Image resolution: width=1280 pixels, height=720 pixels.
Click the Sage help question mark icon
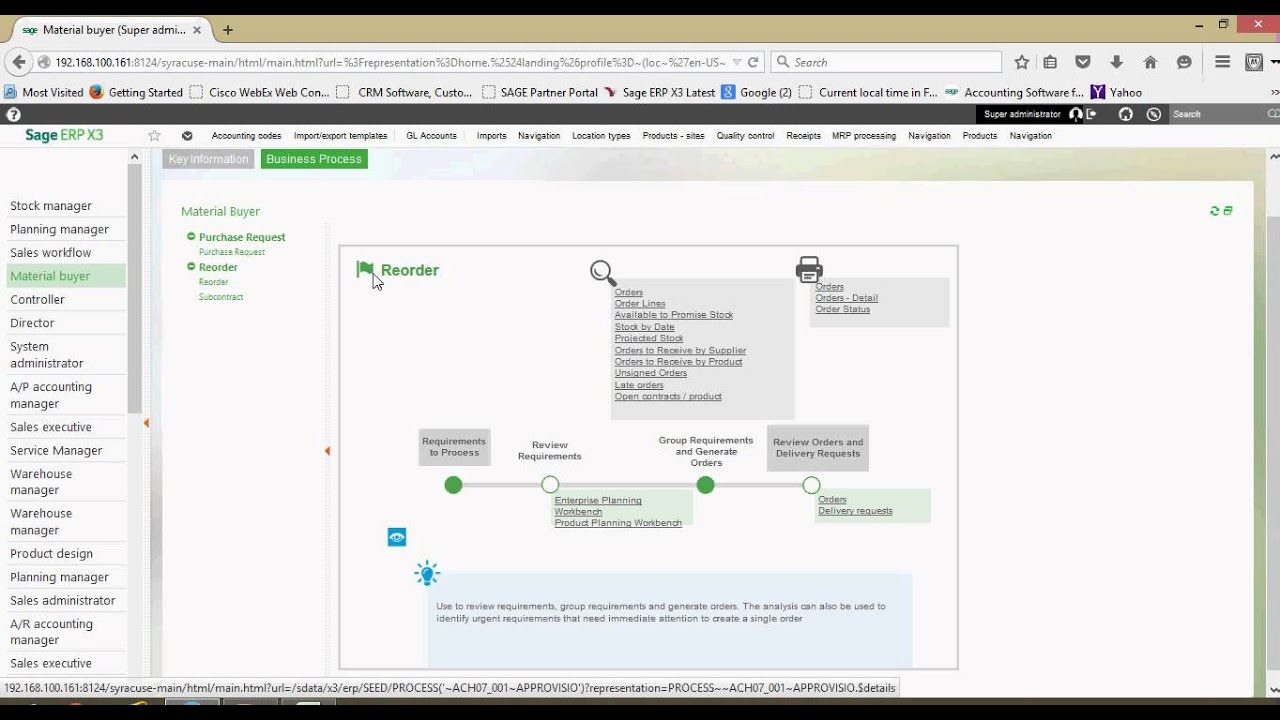point(13,114)
